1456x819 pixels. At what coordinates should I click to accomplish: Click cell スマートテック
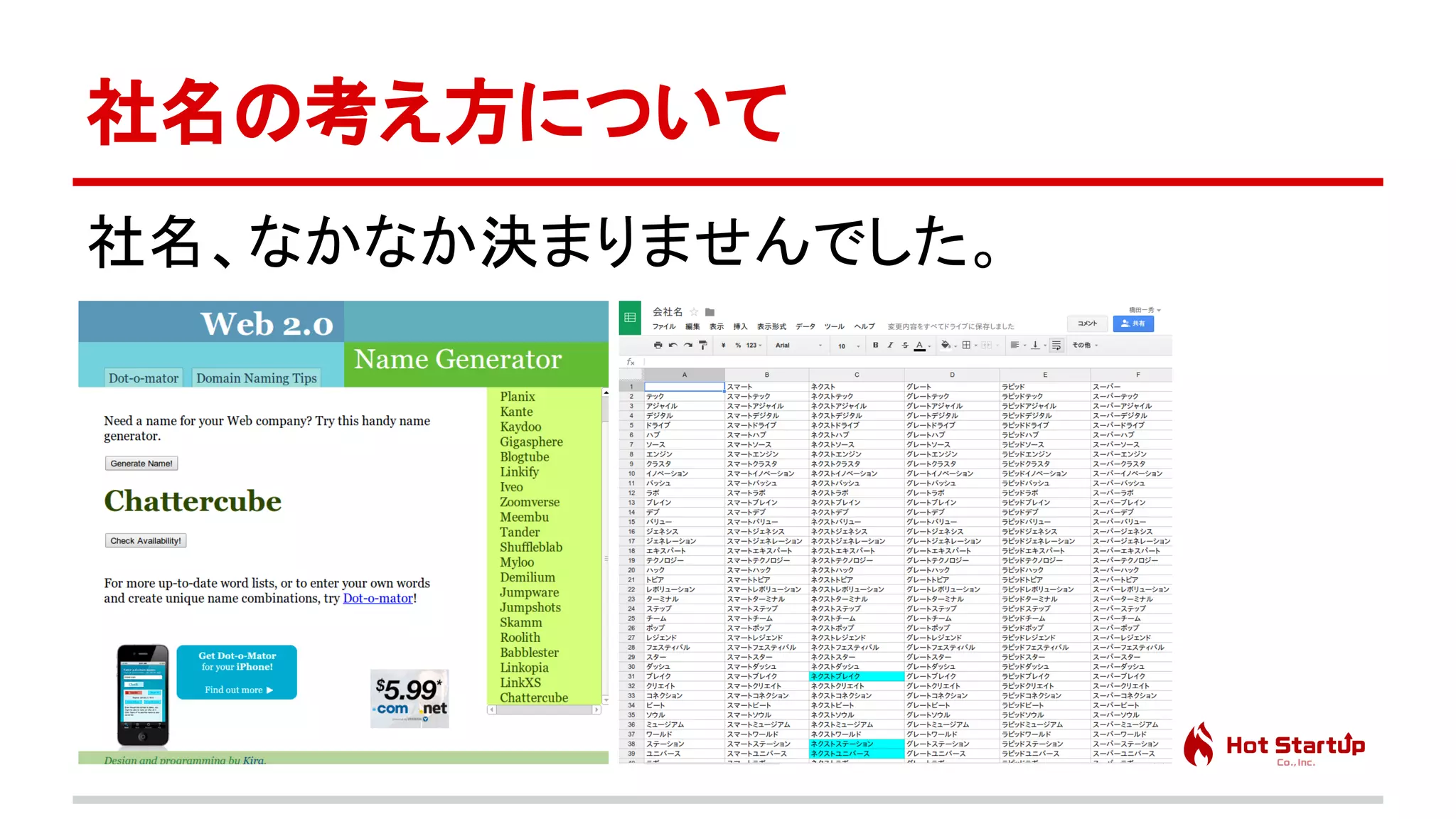click(766, 397)
